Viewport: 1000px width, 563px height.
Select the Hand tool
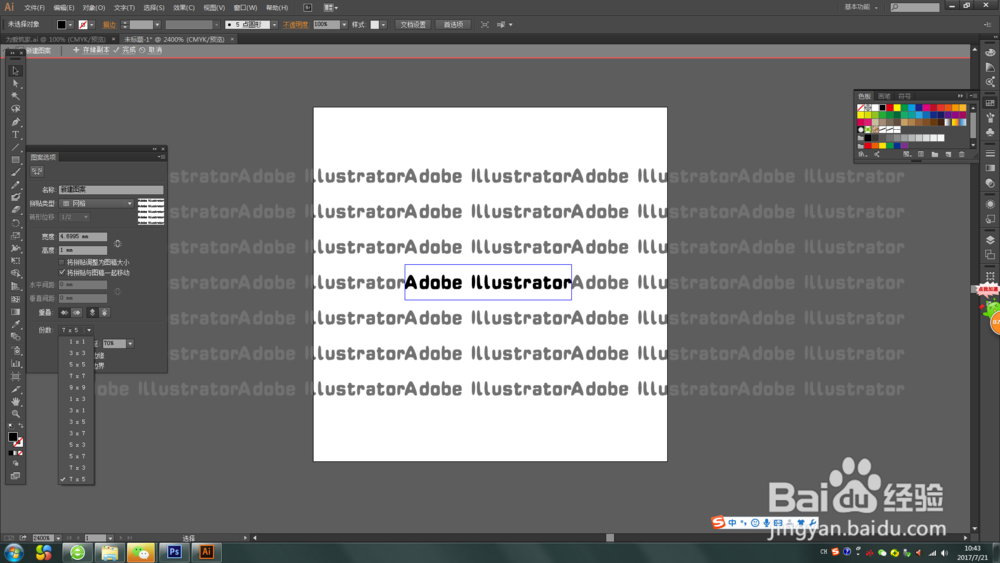pyautogui.click(x=15, y=402)
